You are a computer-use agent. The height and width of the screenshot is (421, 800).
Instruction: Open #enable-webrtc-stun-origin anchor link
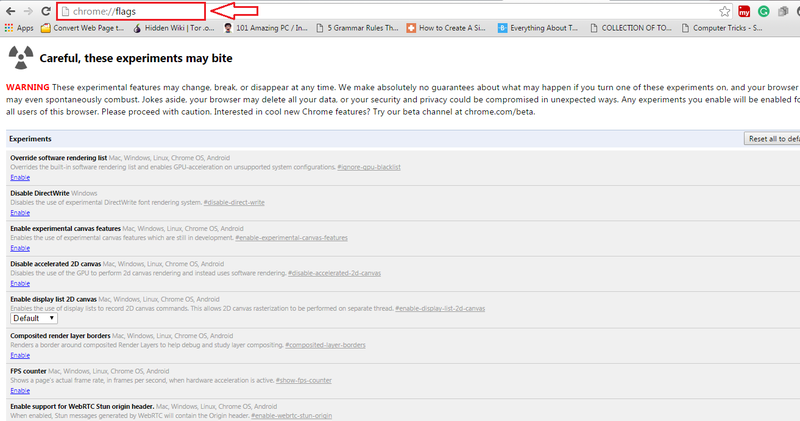[291, 415]
